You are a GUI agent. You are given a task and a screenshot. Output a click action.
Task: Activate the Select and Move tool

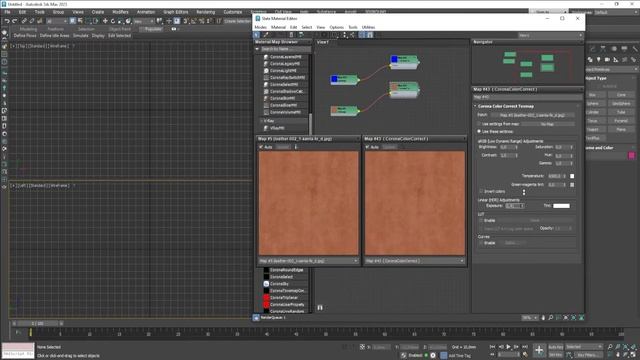[105, 21]
